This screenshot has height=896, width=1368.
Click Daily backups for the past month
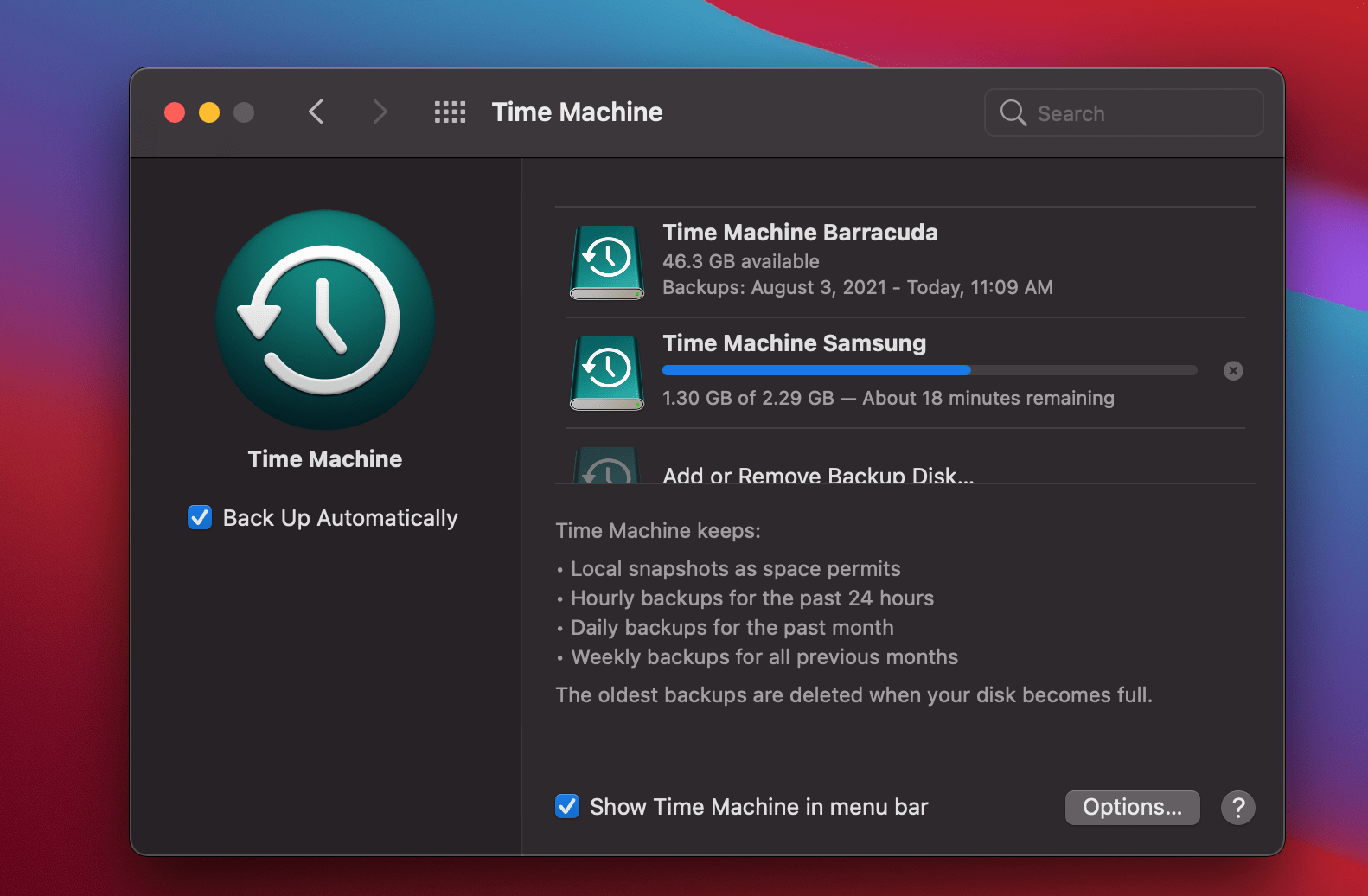pyautogui.click(x=732, y=628)
